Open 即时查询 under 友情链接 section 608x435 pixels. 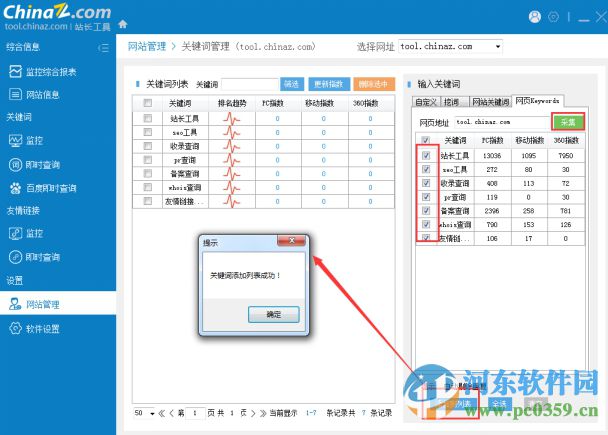coord(34,257)
